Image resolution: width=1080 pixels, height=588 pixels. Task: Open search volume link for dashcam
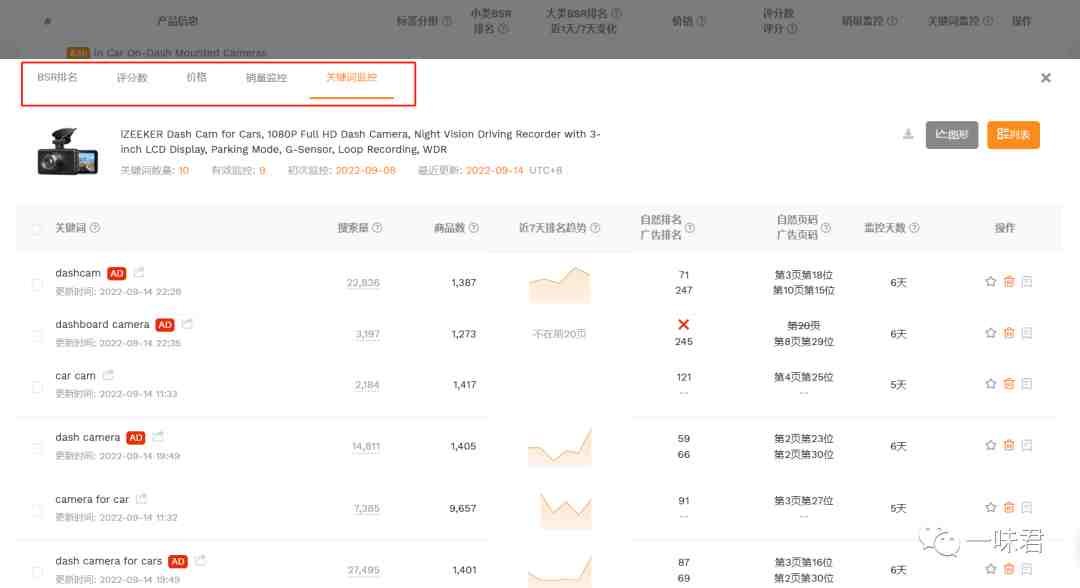363,283
